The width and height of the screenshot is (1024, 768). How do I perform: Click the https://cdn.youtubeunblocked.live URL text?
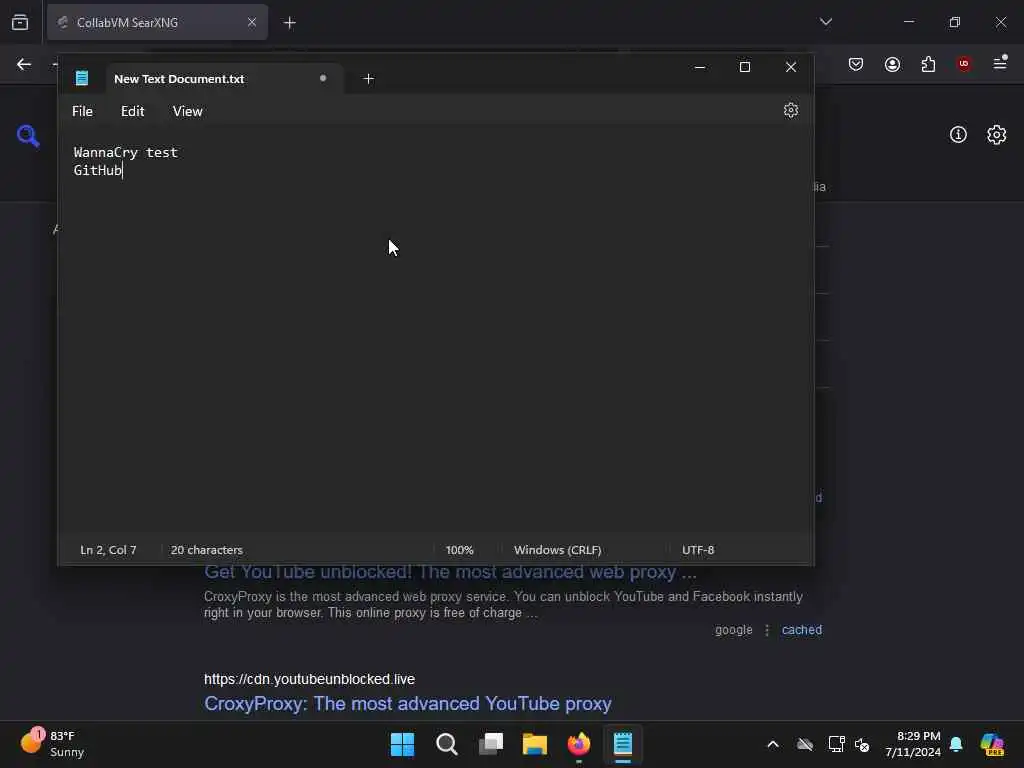pyautogui.click(x=309, y=679)
